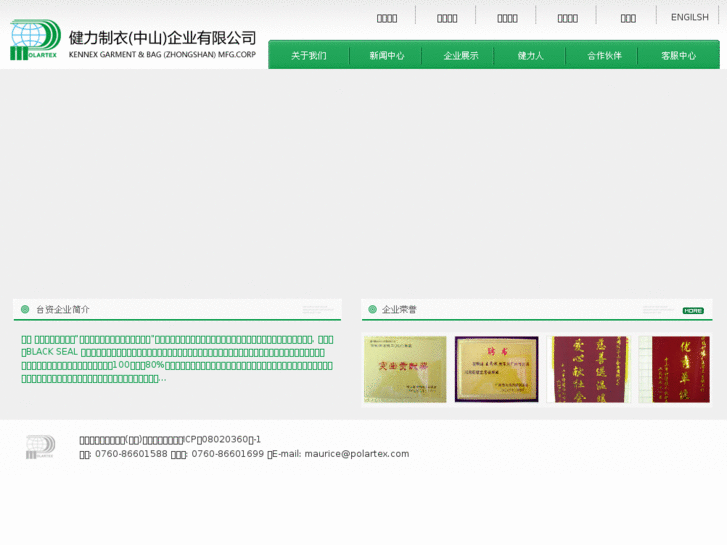The width and height of the screenshot is (727, 545).
Task: Click KENNEX GARMENT & BAG (ZHONGSHAN) MFG.CORP text
Action: click(x=162, y=54)
